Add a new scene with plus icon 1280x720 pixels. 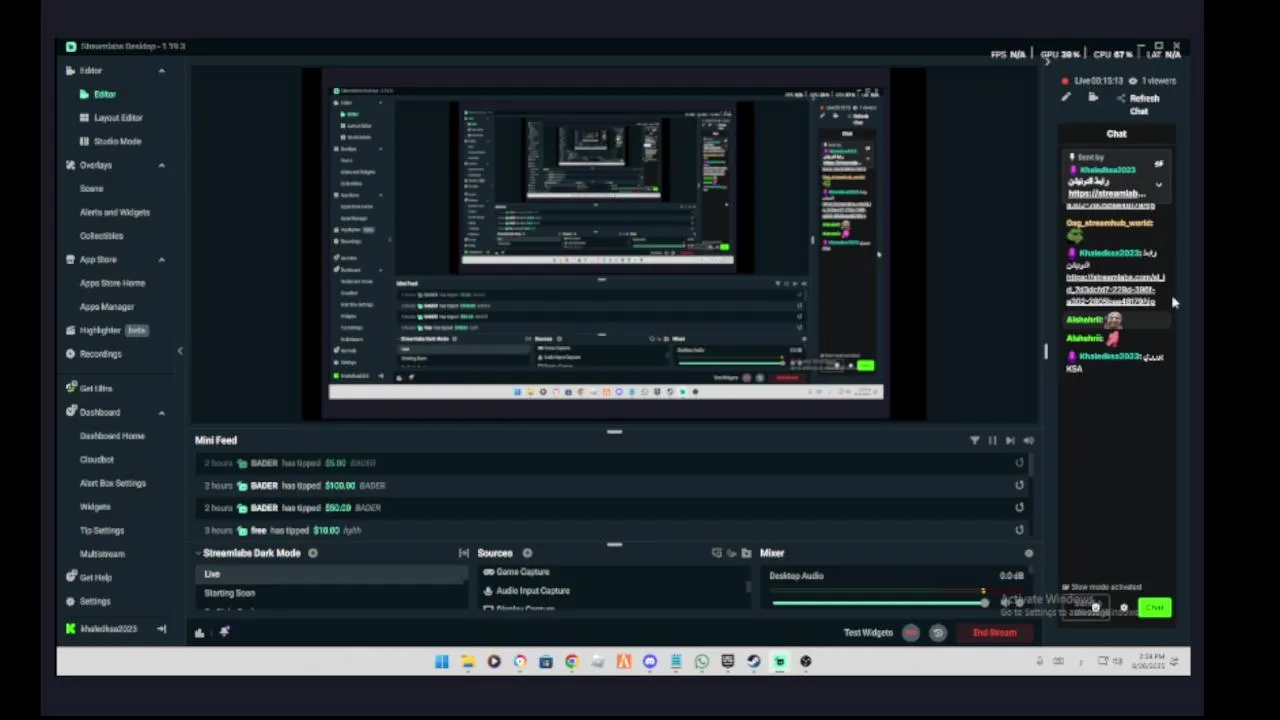[313, 553]
